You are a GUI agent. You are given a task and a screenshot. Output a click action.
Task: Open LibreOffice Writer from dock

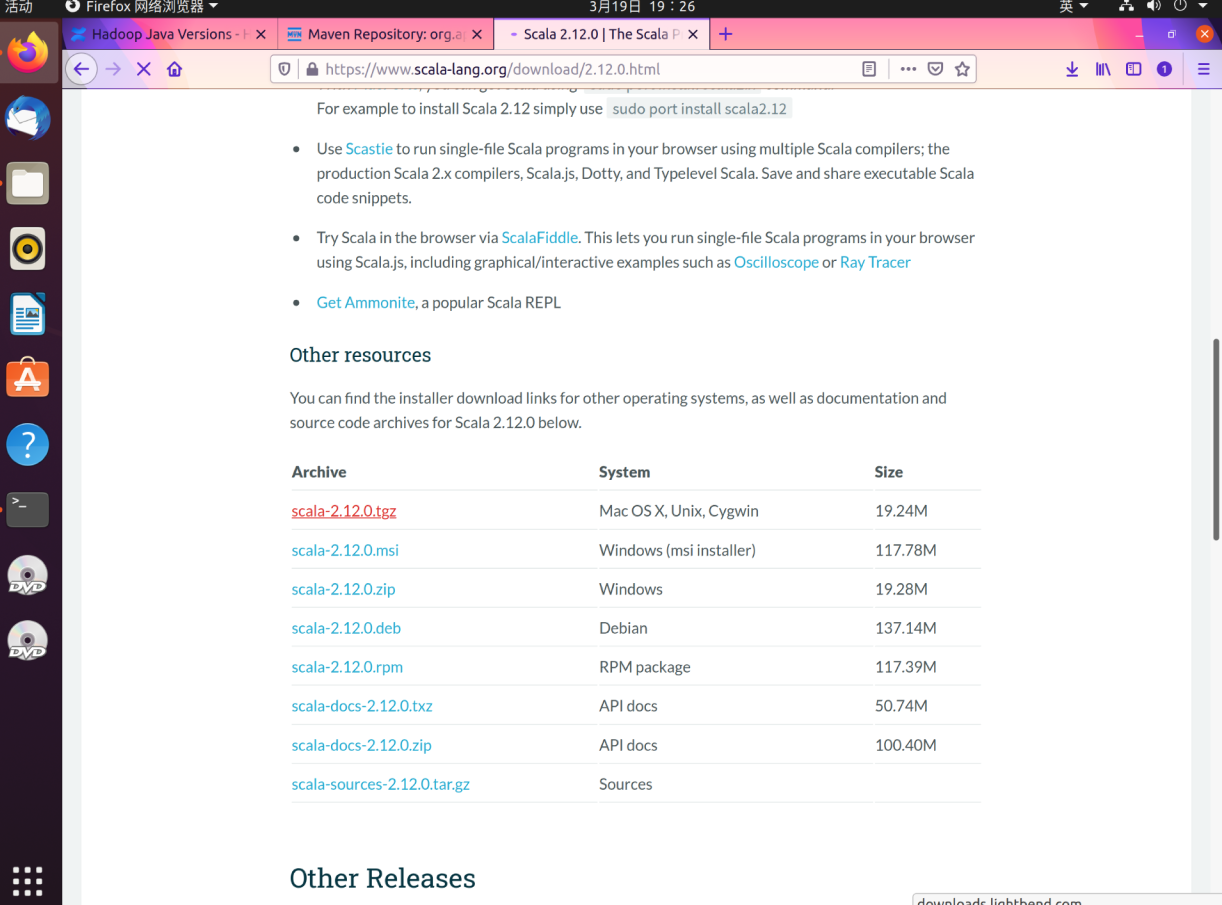click(28, 314)
